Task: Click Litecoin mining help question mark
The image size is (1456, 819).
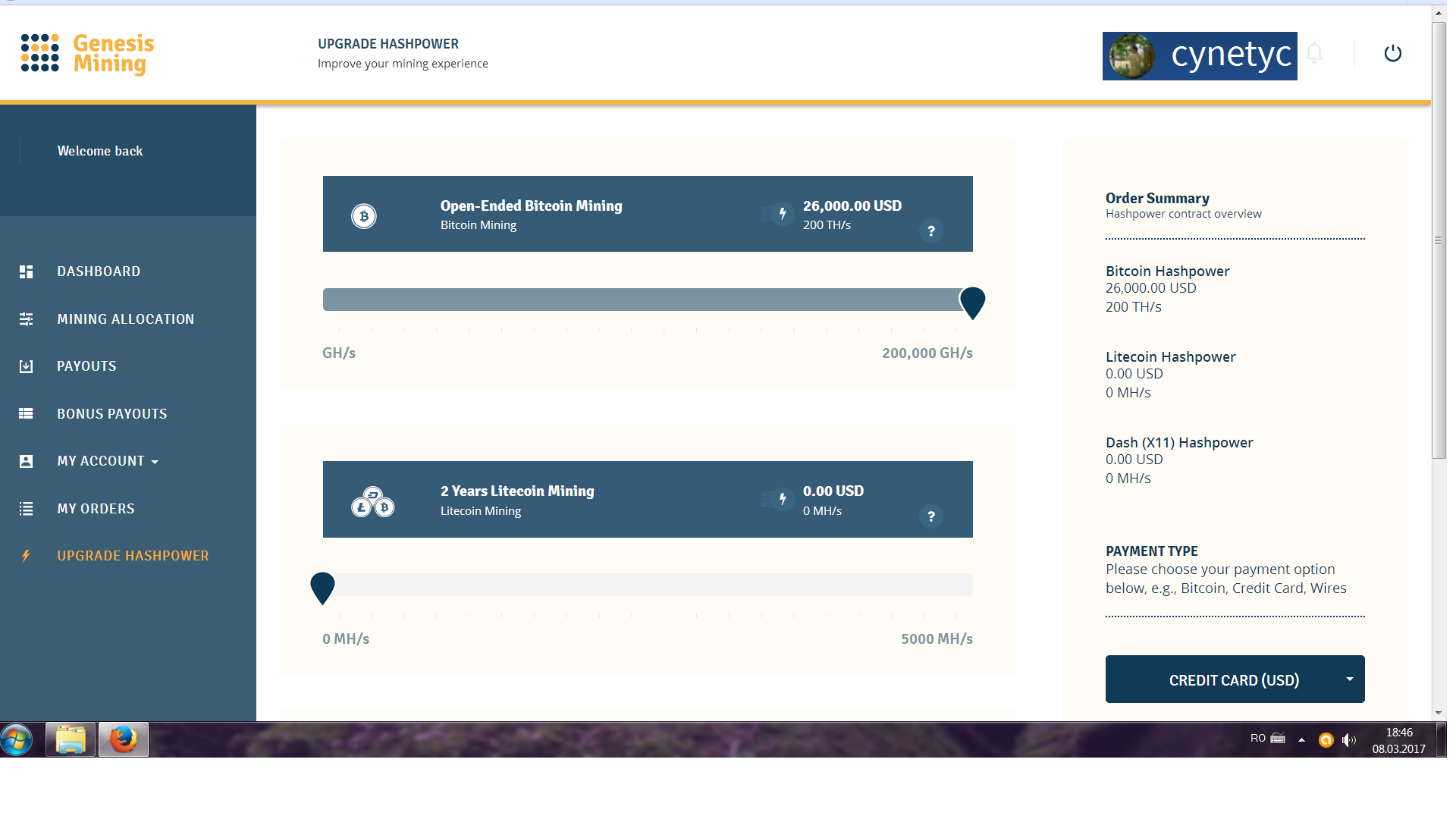Action: pos(931,516)
